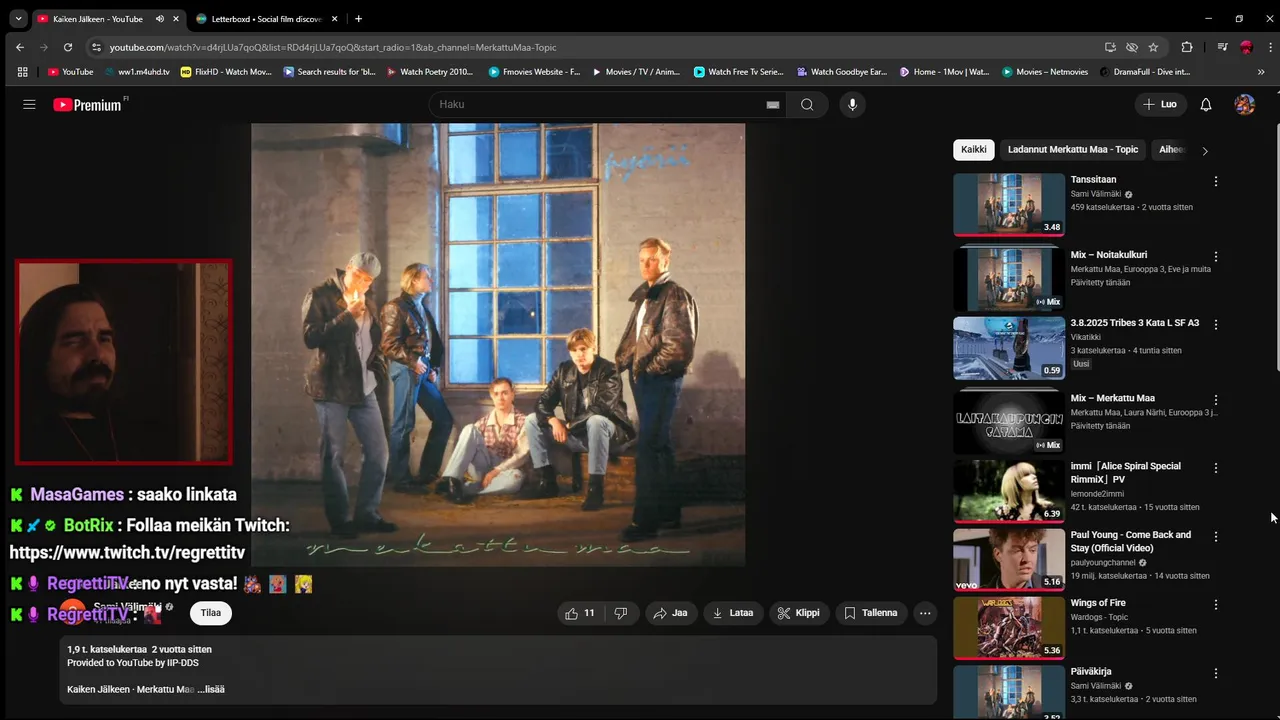The height and width of the screenshot is (720, 1280).
Task: Show next filter chips with arrow
Action: tap(1205, 151)
